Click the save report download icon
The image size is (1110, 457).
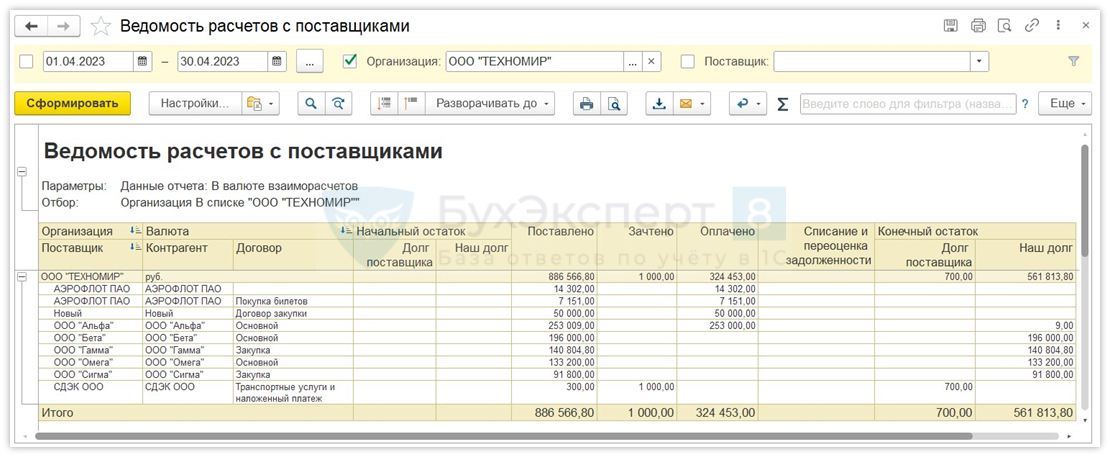pos(659,103)
